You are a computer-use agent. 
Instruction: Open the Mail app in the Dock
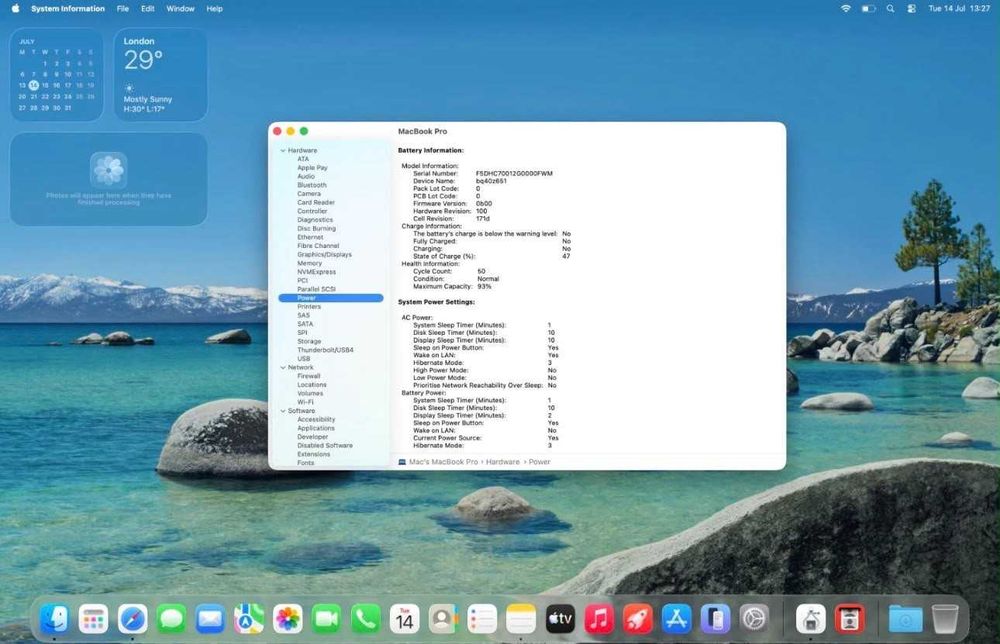pyautogui.click(x=210, y=618)
